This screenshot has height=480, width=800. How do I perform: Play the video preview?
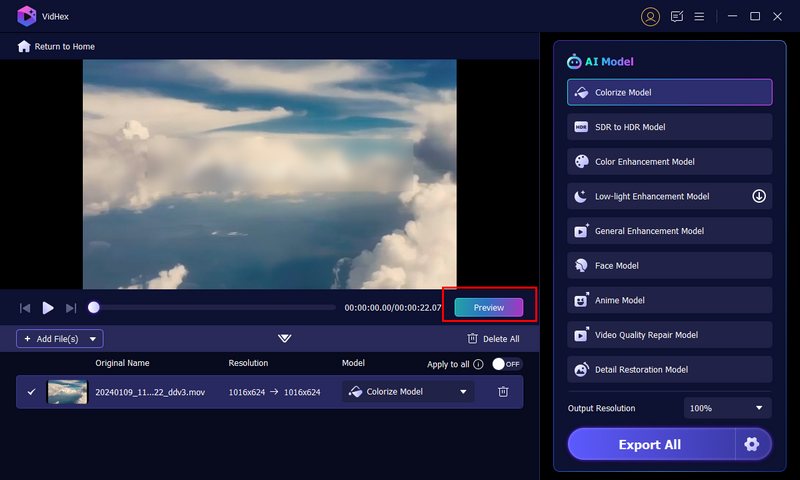point(48,308)
